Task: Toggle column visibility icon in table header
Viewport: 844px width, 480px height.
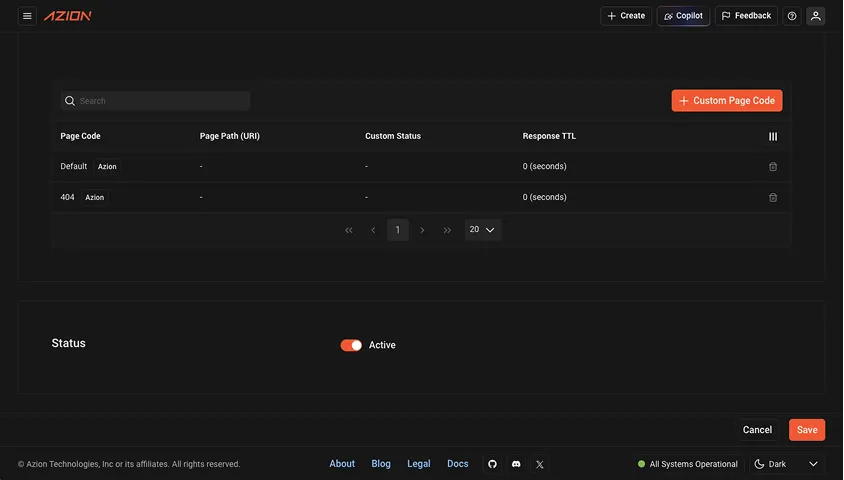Action: [x=773, y=136]
